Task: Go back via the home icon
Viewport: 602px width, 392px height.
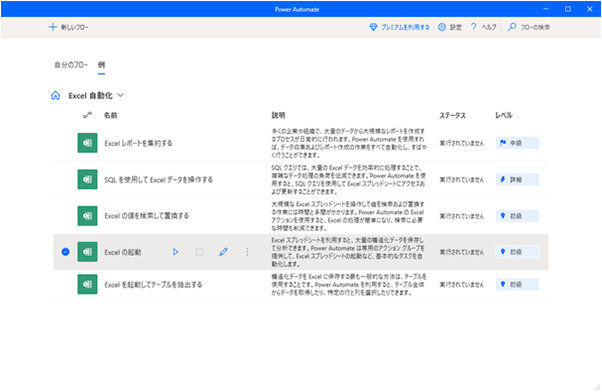Action: click(56, 96)
